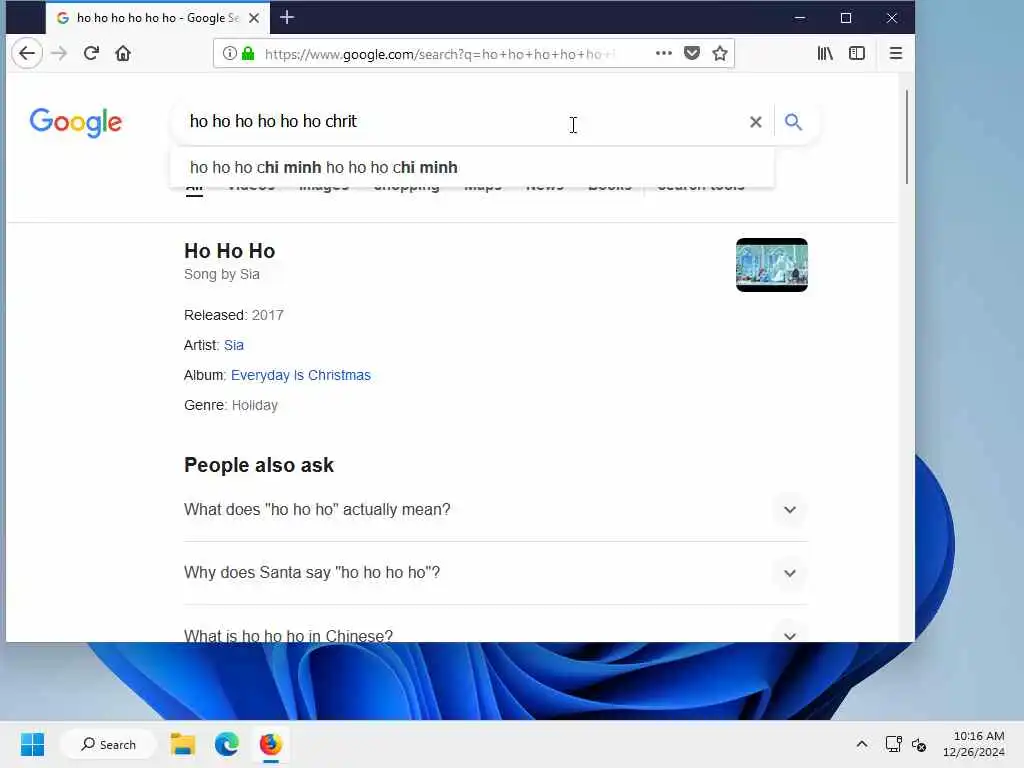Screen dimensions: 1024x768
Task: Launch Microsoft Edge from taskbar
Action: pos(227,744)
